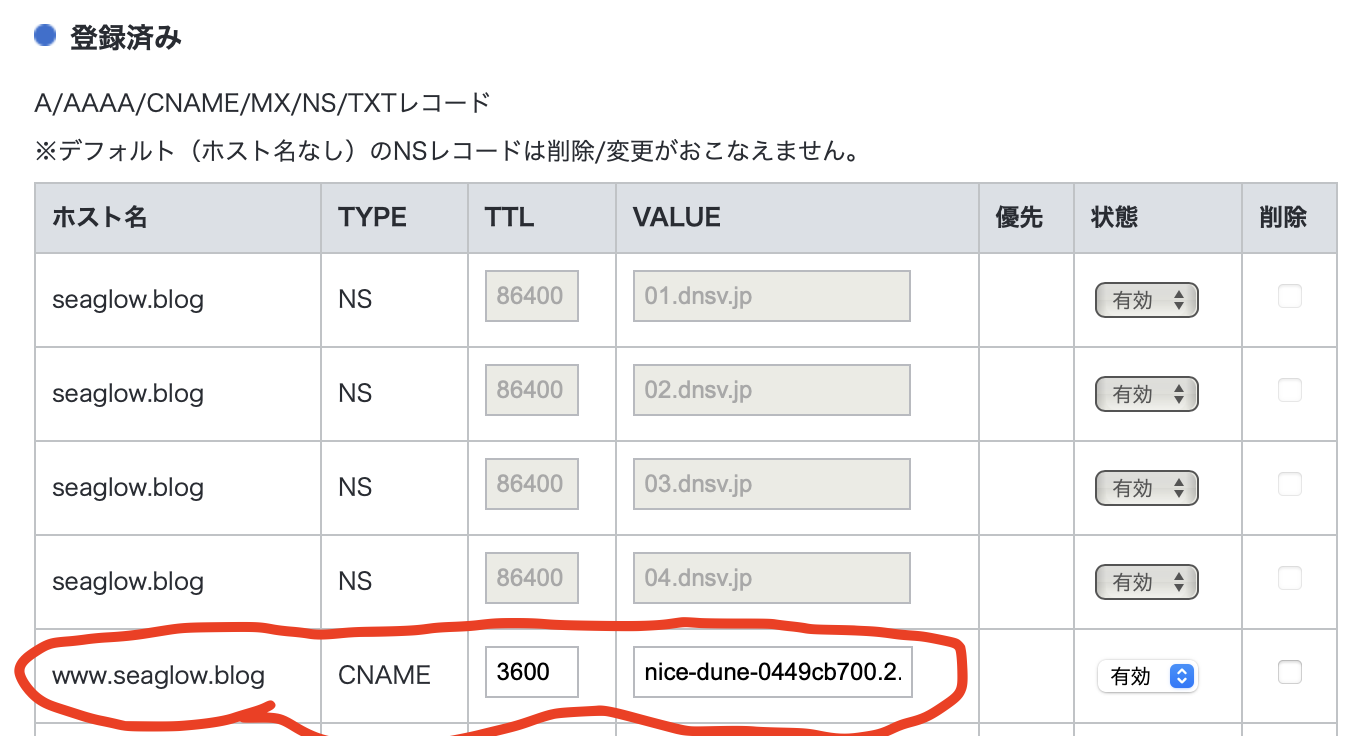Click the TTL field showing 3600
The width and height of the screenshot is (1348, 736).
tap(531, 672)
